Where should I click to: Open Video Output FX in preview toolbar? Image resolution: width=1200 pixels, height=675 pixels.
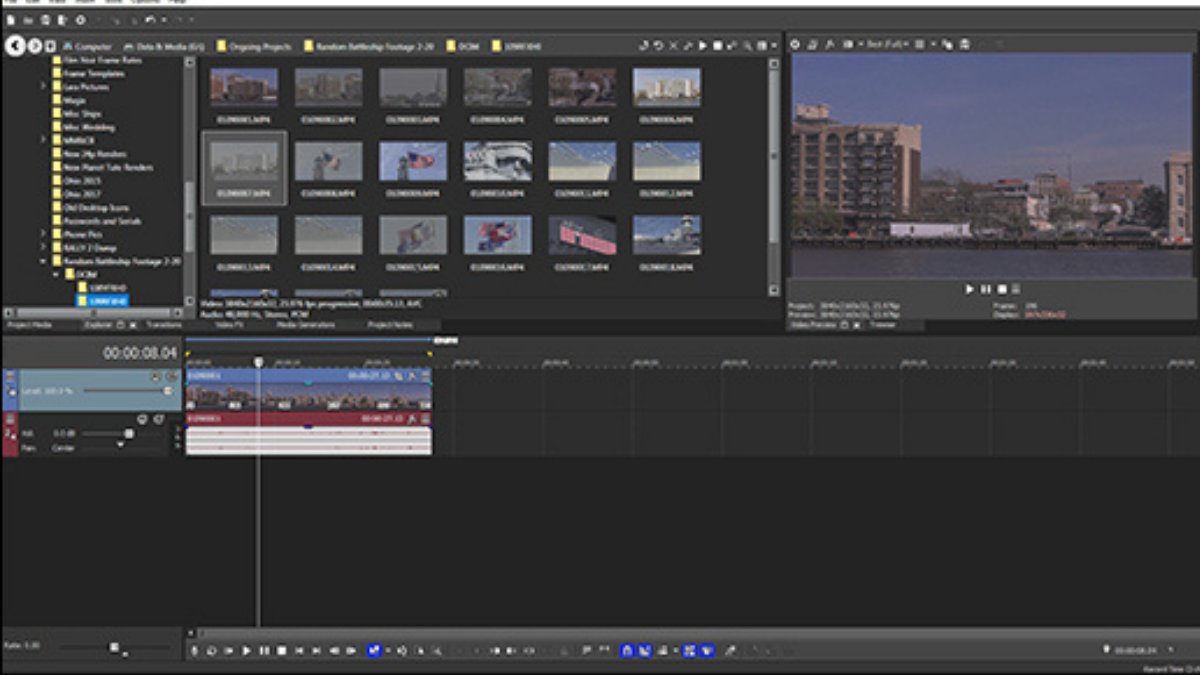(x=829, y=44)
